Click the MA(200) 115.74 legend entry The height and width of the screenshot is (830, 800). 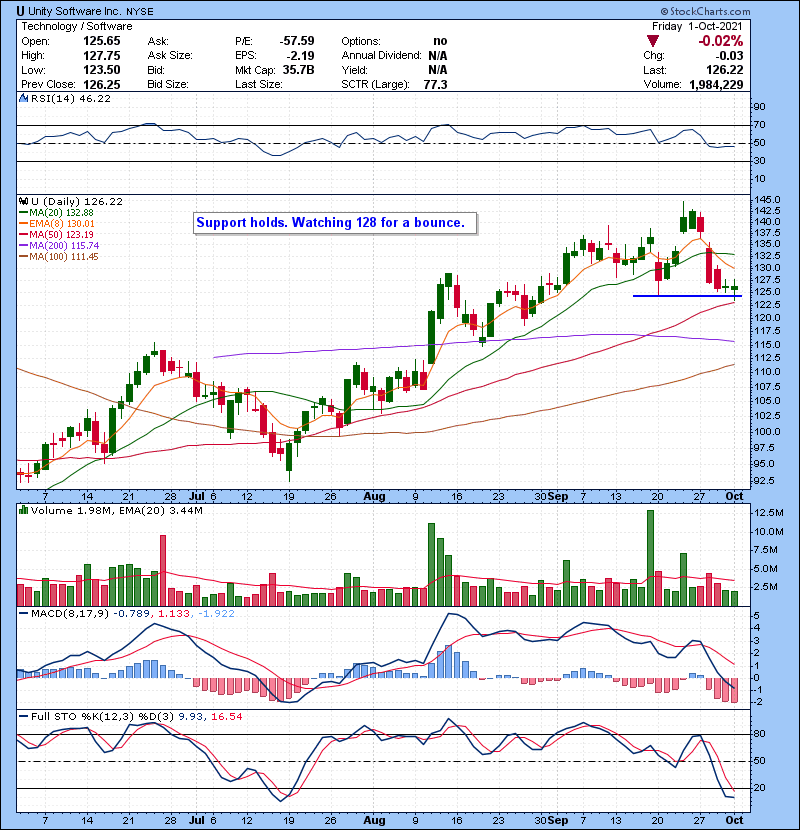pos(59,246)
